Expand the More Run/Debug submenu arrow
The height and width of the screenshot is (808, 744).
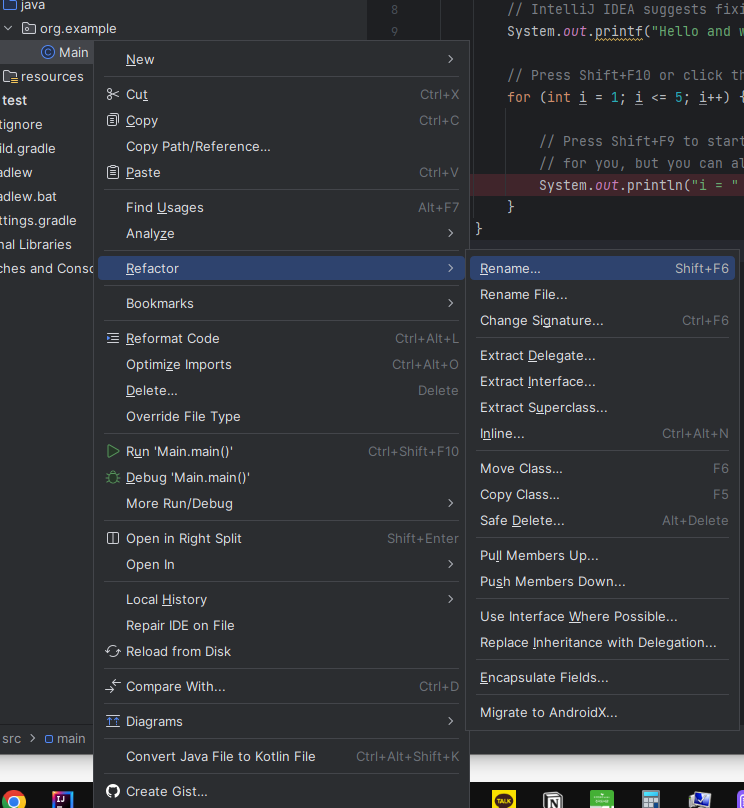point(451,503)
